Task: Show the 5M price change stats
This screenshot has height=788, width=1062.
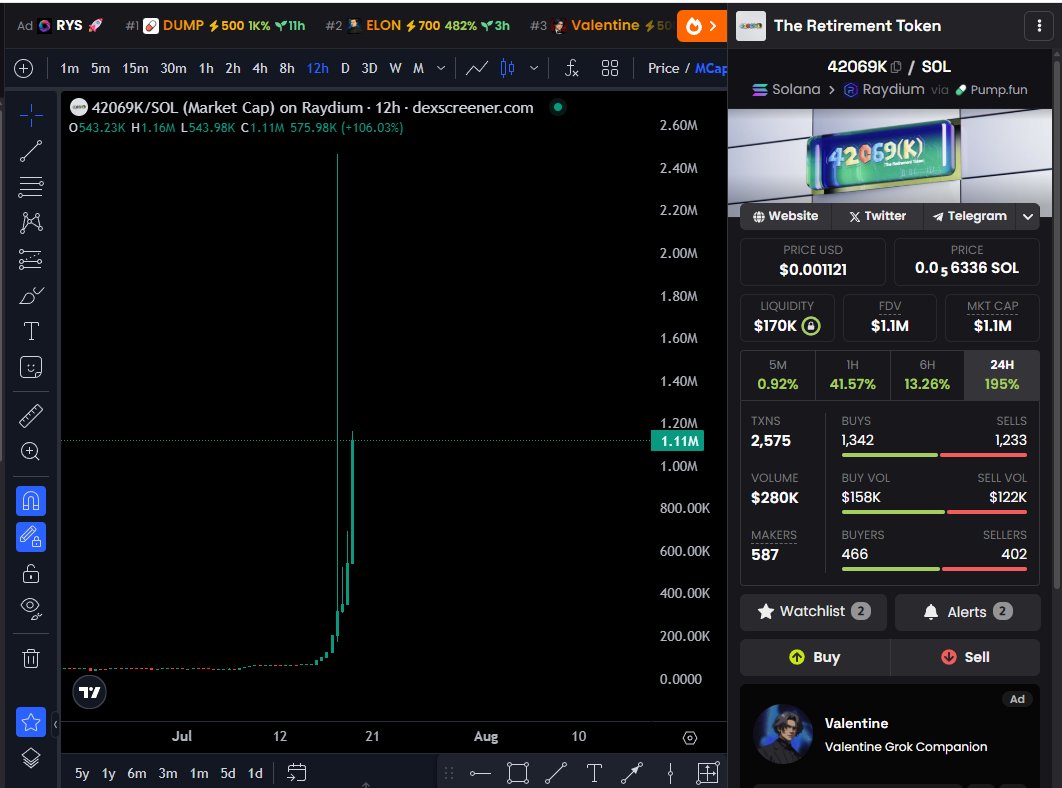Action: tap(778, 375)
